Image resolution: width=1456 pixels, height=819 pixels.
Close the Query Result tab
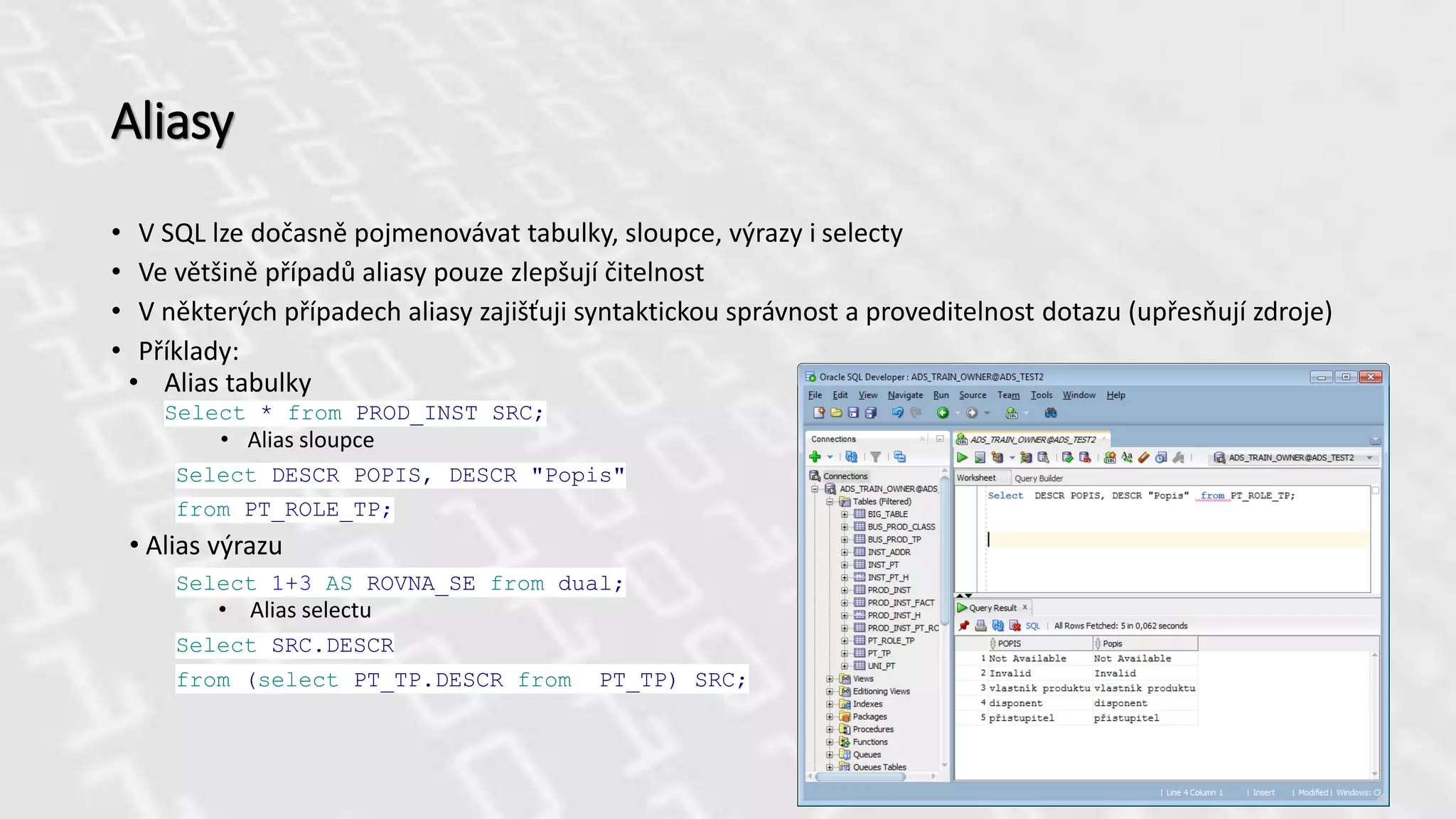[1025, 607]
